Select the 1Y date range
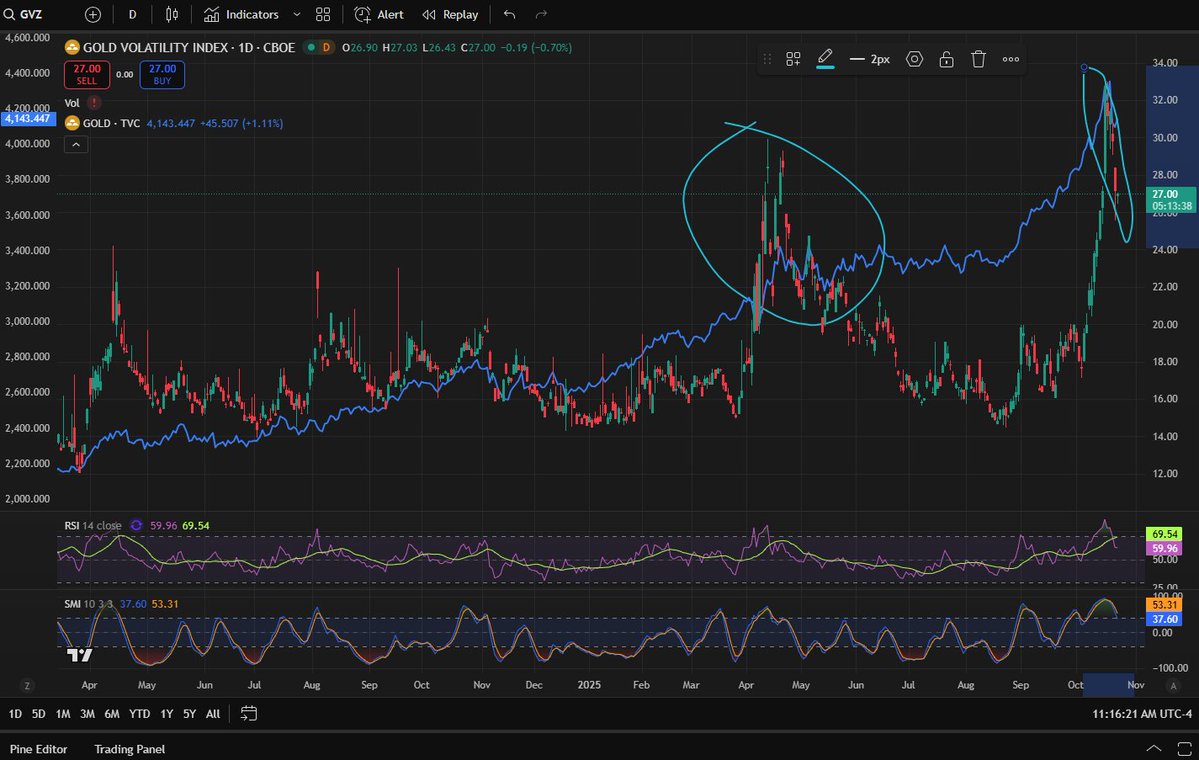Image resolution: width=1199 pixels, height=760 pixels. coord(167,714)
